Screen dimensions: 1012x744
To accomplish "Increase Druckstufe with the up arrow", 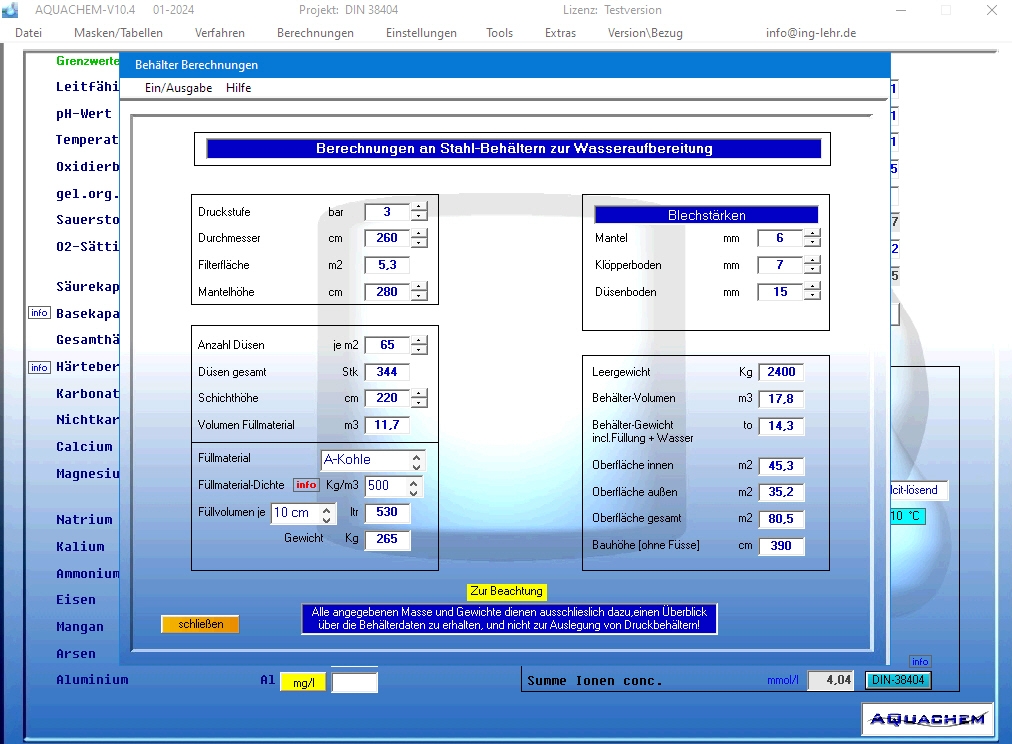I will [419, 207].
